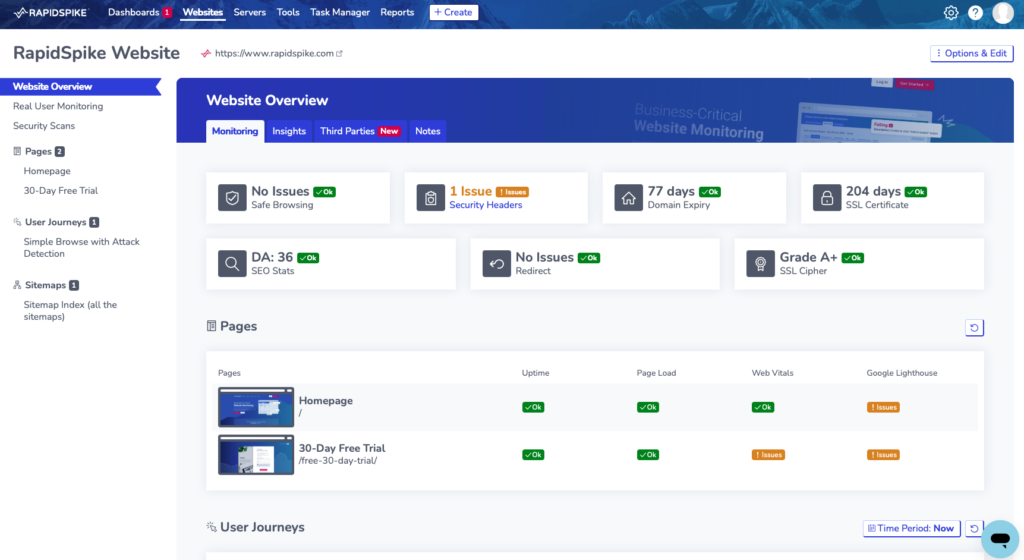Click the Homepage Uptime Ok badge
The image size is (1024, 560).
[x=533, y=407]
